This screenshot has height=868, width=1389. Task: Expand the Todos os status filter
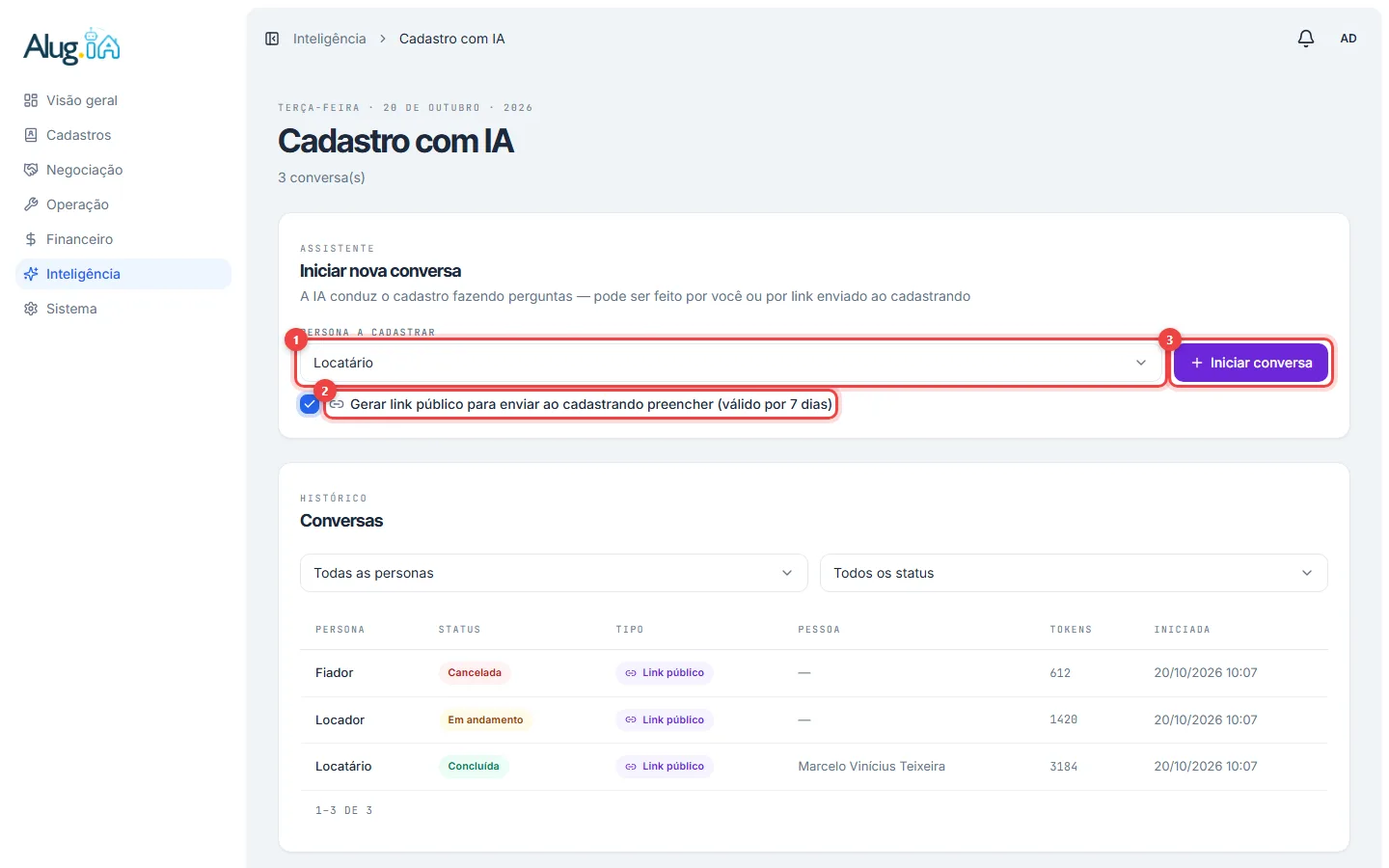click(1074, 573)
